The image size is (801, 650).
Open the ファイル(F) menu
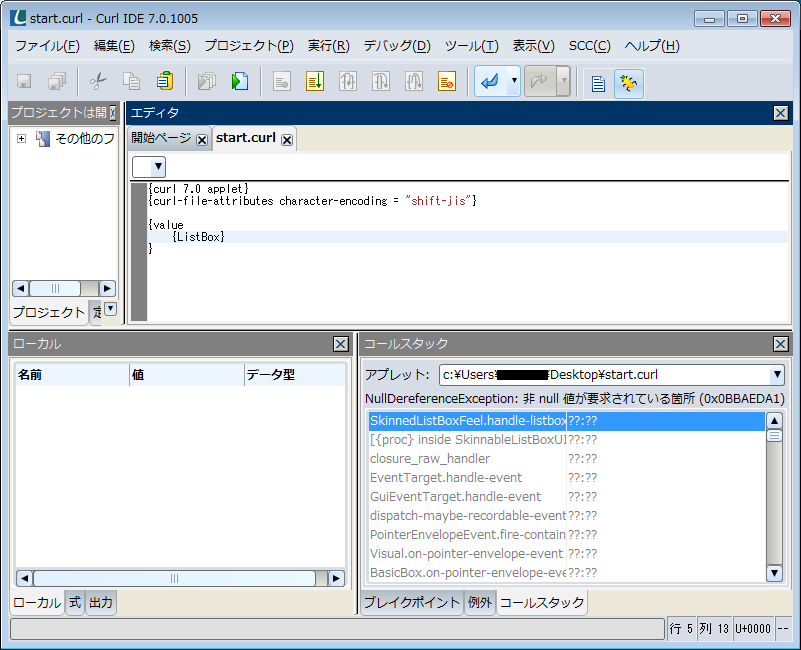(48, 46)
